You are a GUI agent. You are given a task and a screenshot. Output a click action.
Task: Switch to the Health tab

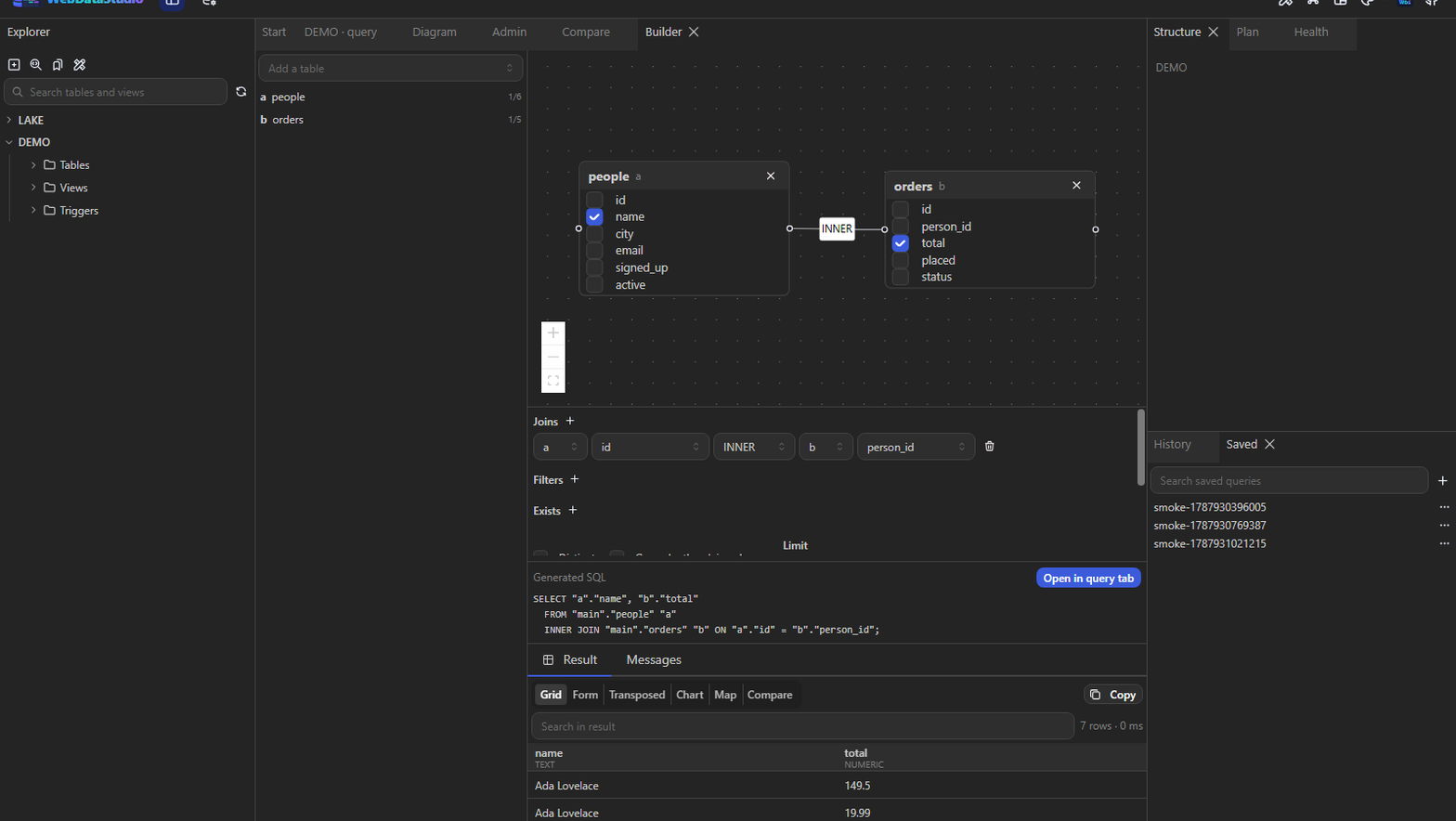click(x=1311, y=32)
